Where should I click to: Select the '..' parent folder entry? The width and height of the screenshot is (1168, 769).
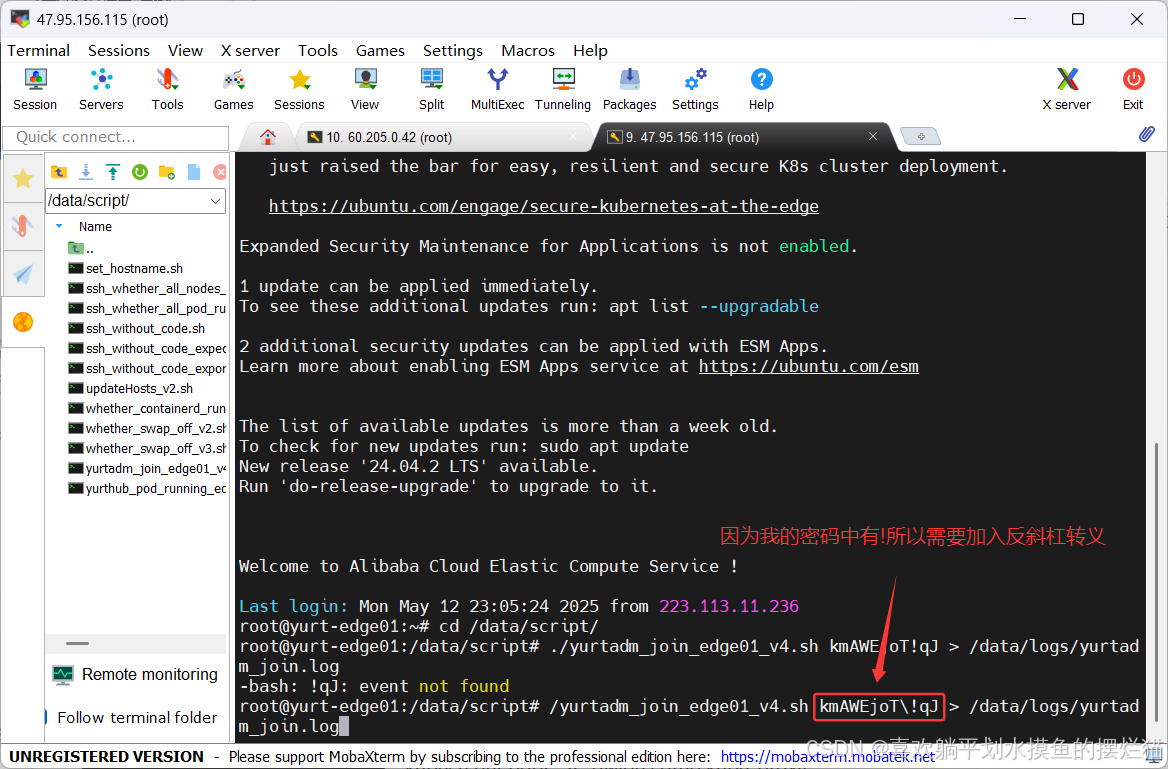80,248
